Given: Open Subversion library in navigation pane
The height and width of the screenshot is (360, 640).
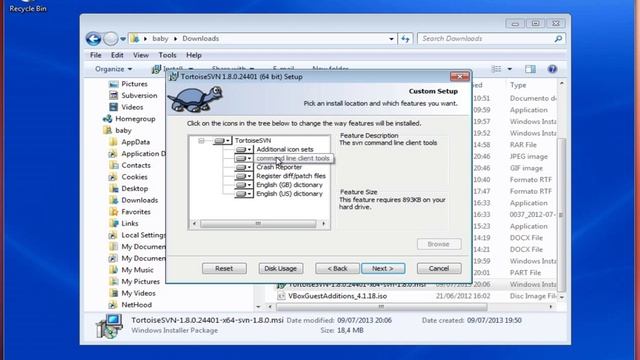Looking at the screenshot, I should [139, 96].
